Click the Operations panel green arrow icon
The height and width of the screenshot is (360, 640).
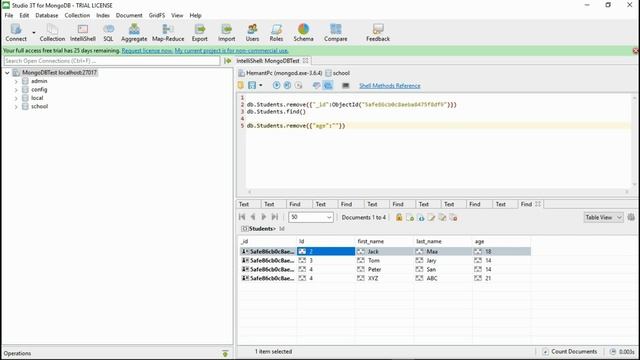click(x=225, y=353)
